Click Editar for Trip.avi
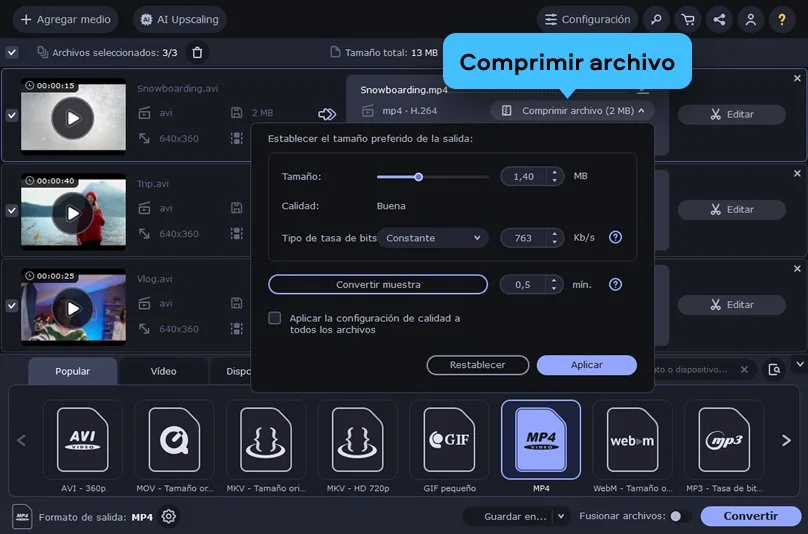808x534 pixels. [732, 210]
